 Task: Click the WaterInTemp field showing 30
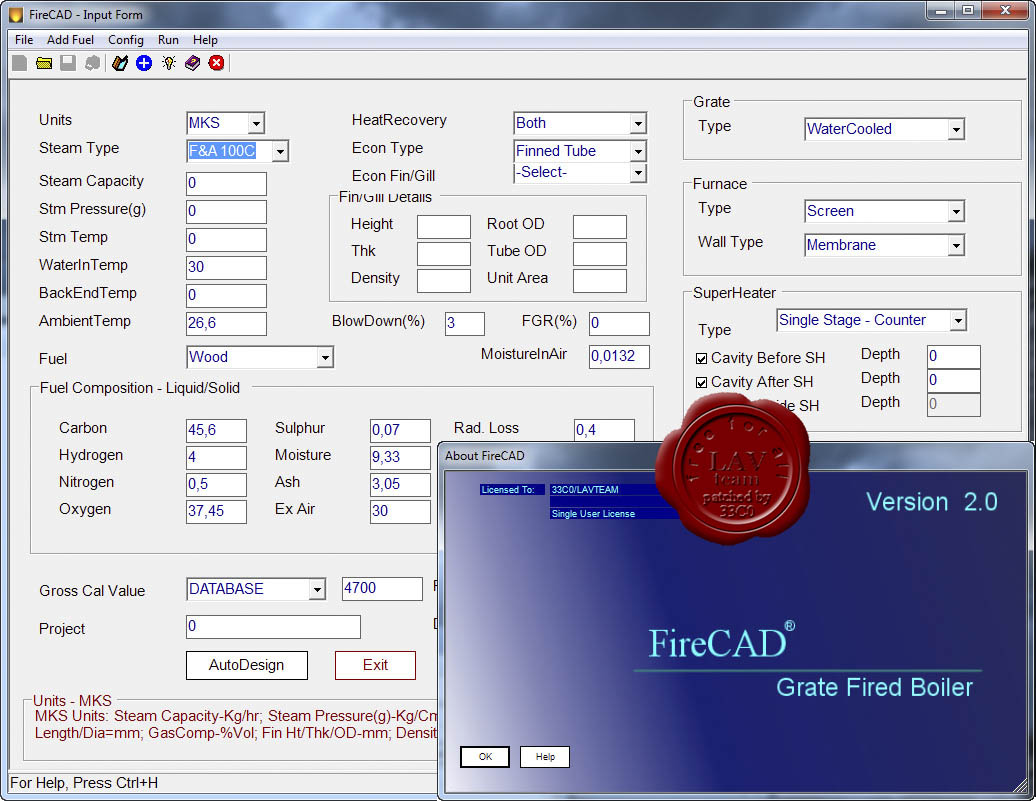click(x=227, y=268)
